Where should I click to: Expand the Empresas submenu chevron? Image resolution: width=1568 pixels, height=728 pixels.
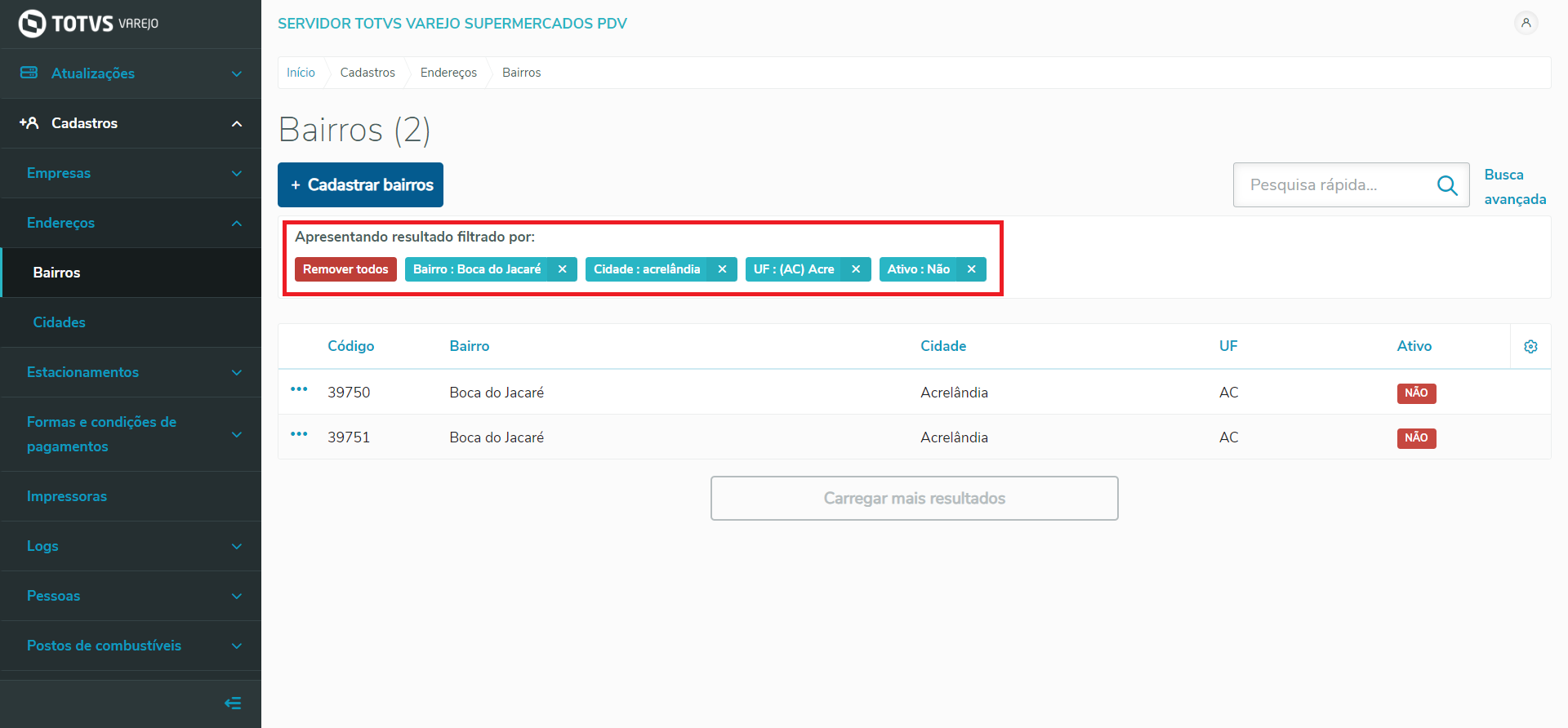coord(237,174)
